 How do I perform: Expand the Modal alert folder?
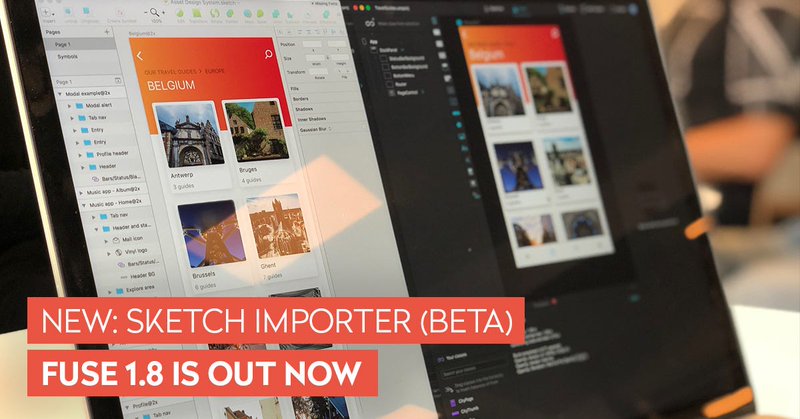(x=69, y=106)
